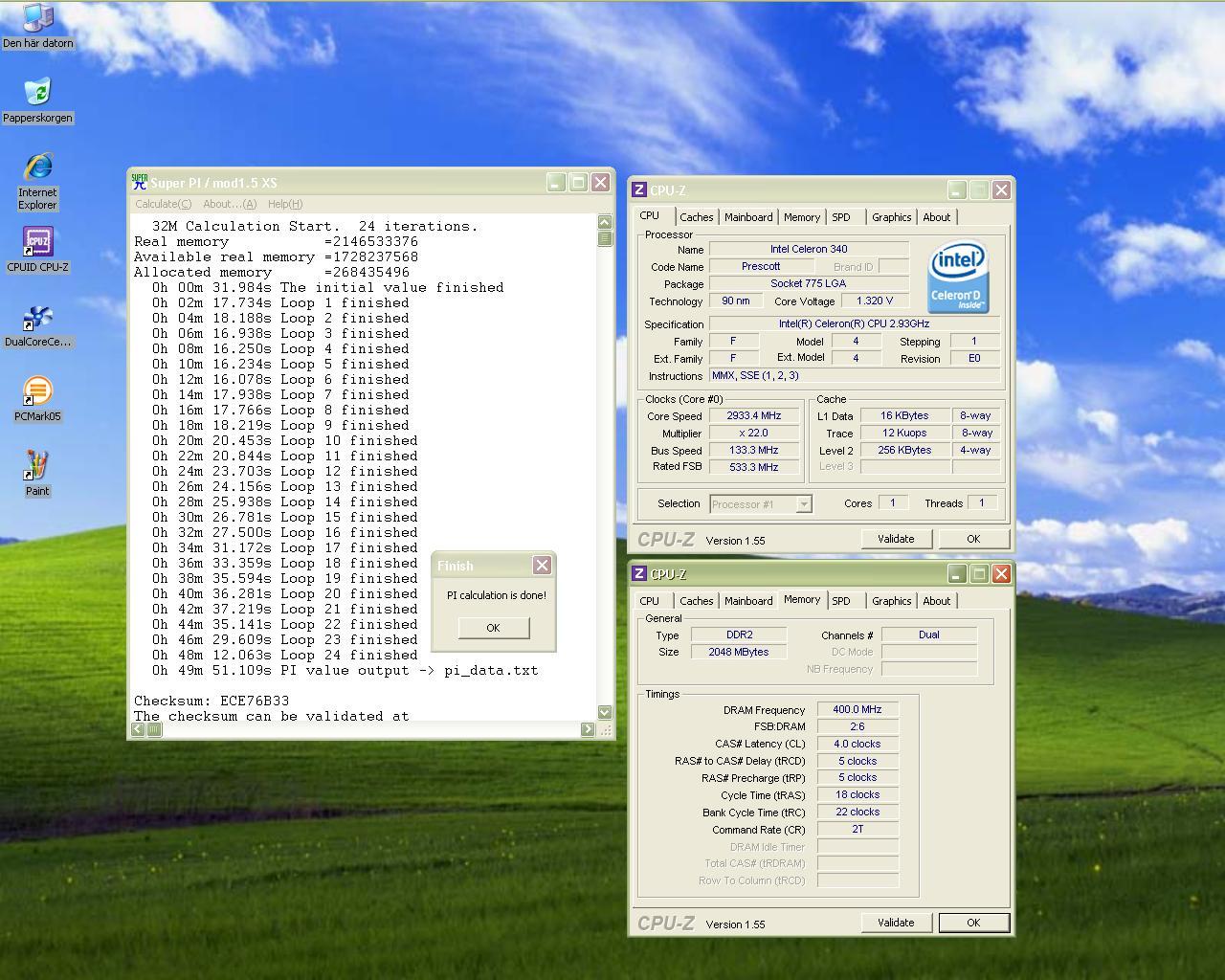Click the Loop 24 finished line
Image resolution: width=1225 pixels, height=980 pixels.
[285, 655]
